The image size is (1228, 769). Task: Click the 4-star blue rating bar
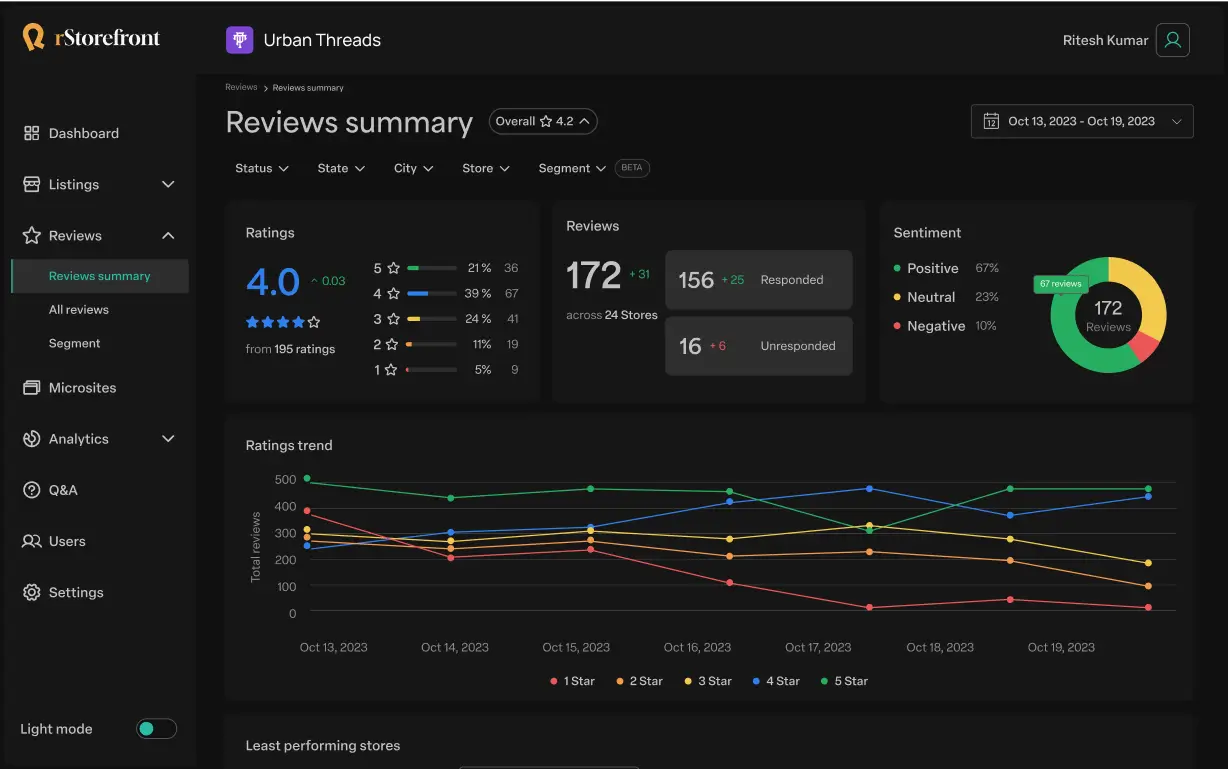click(431, 293)
